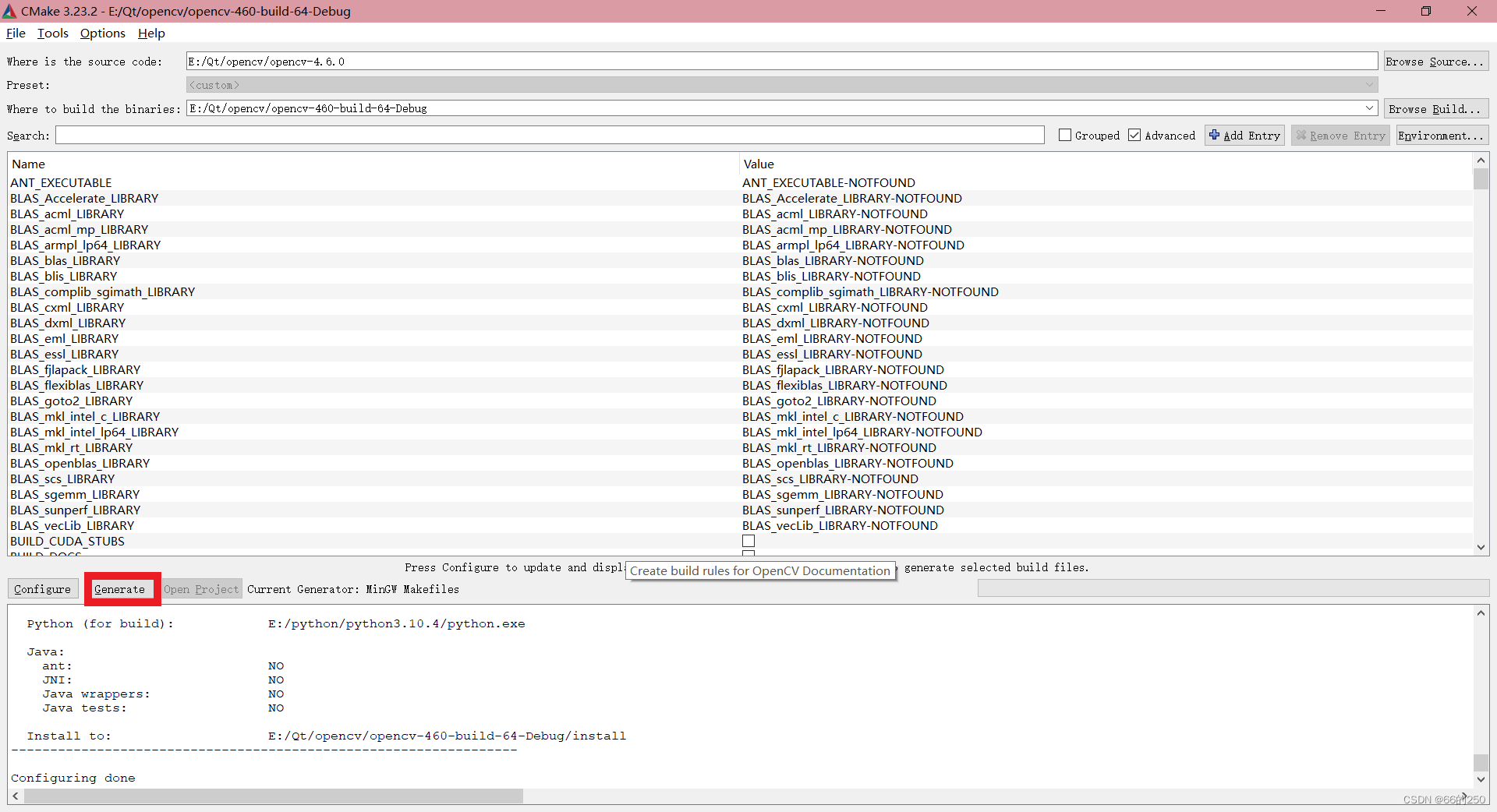
Task: Click output log scrollbar up arrow
Action: 1481,613
